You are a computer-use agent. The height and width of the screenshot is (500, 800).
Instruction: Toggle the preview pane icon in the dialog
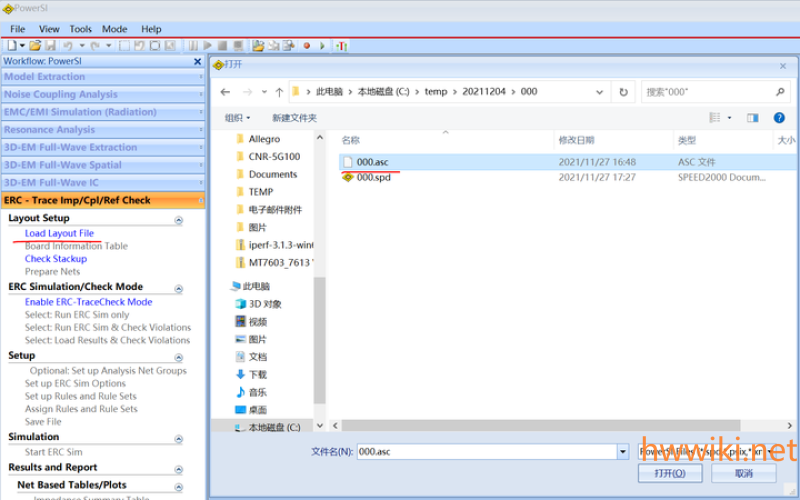tap(753, 118)
